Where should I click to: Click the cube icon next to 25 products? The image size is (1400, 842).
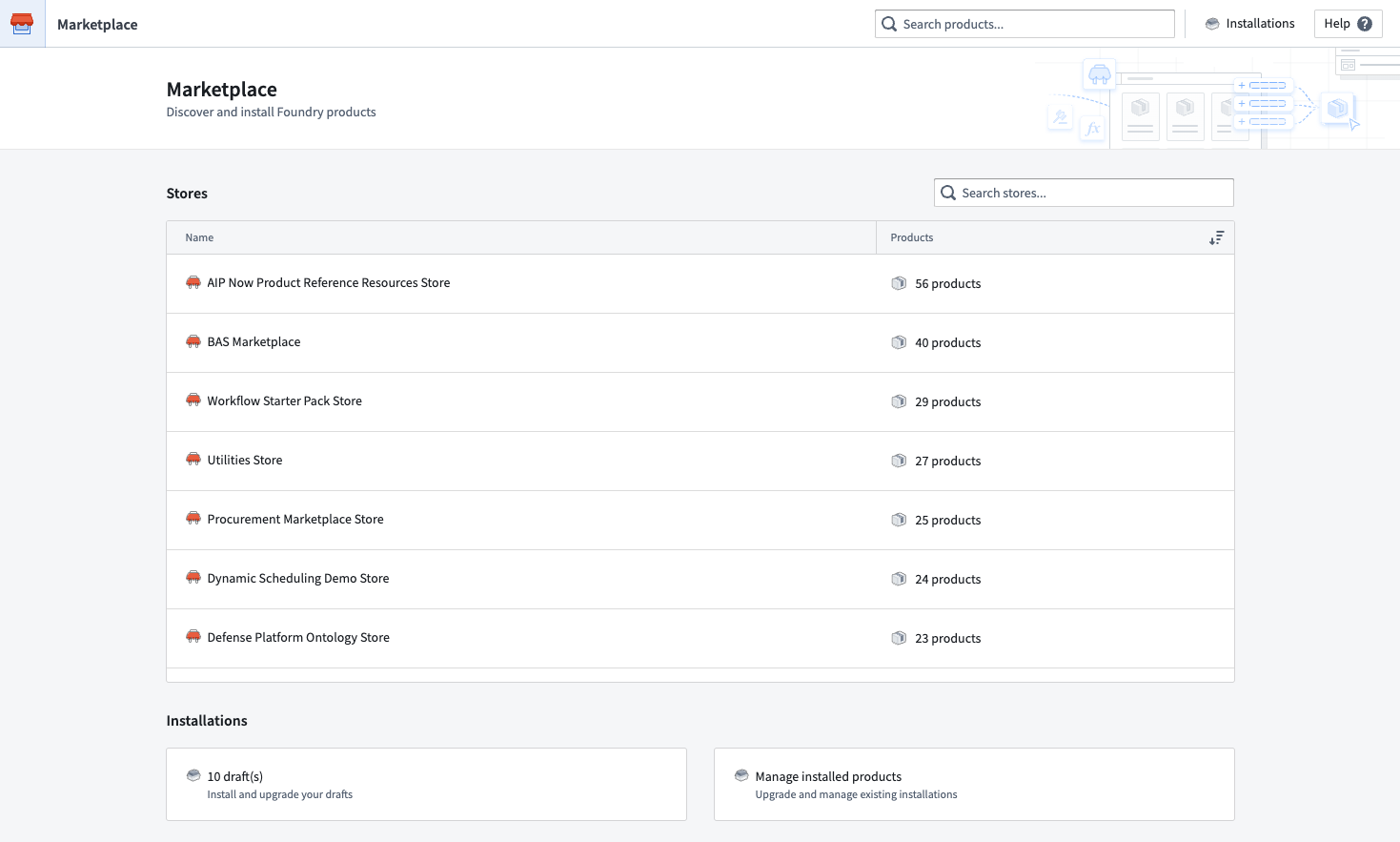[x=899, y=520]
